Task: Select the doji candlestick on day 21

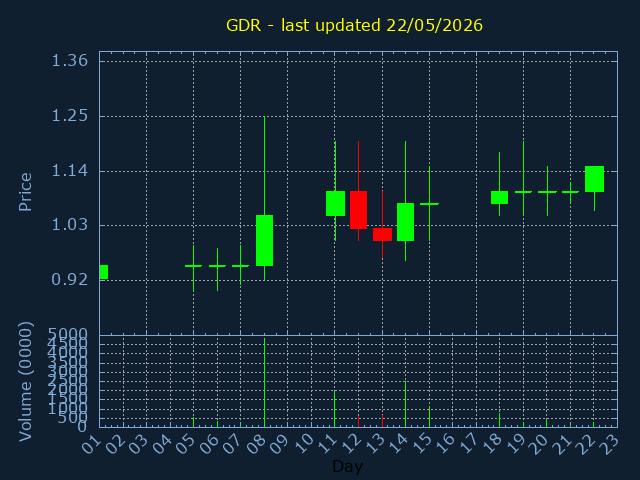Action: [571, 192]
